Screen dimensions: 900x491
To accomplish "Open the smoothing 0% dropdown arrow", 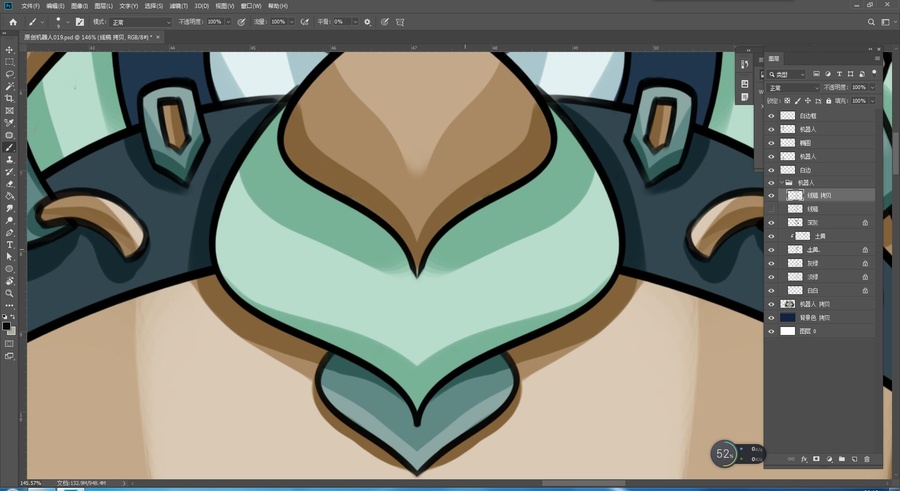I will tap(355, 22).
